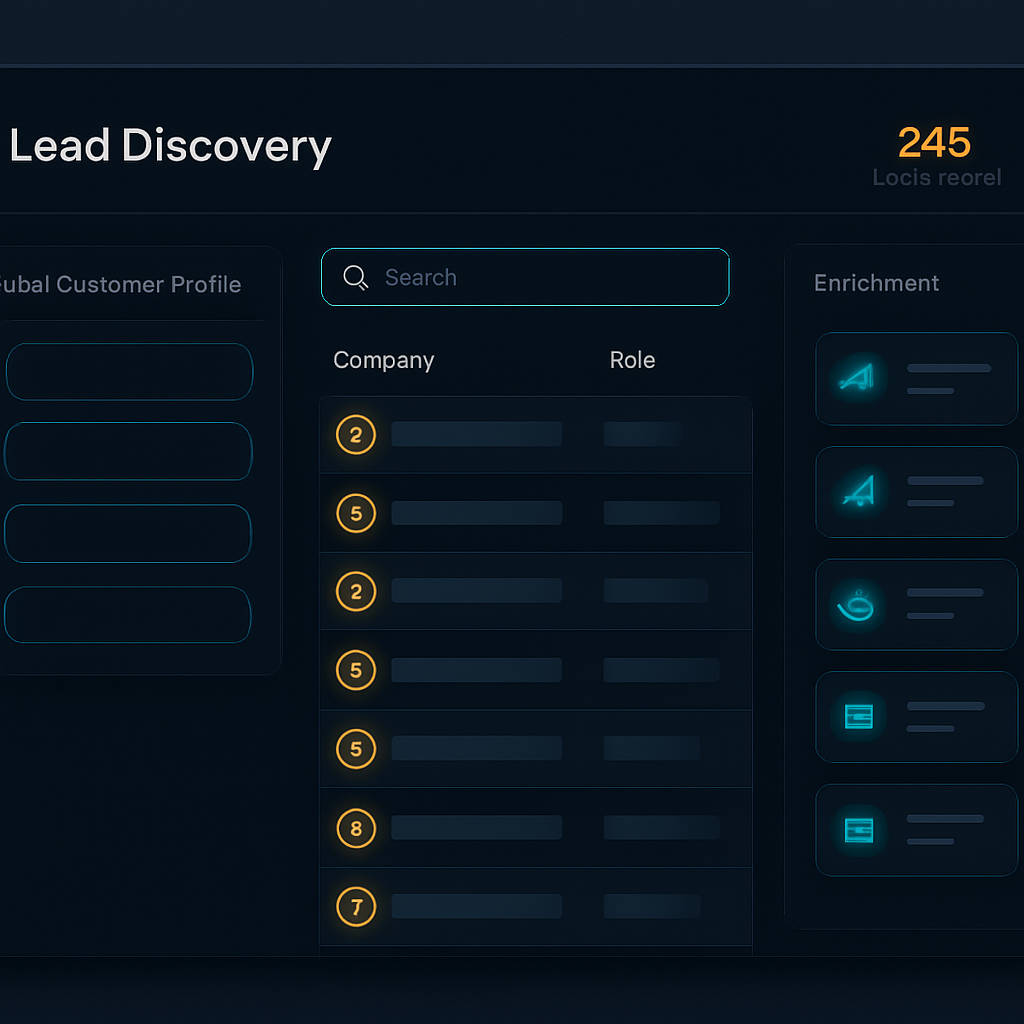Screen dimensions: 1024x1024
Task: Open role placeholder in row with badge 7
Action: (652, 906)
